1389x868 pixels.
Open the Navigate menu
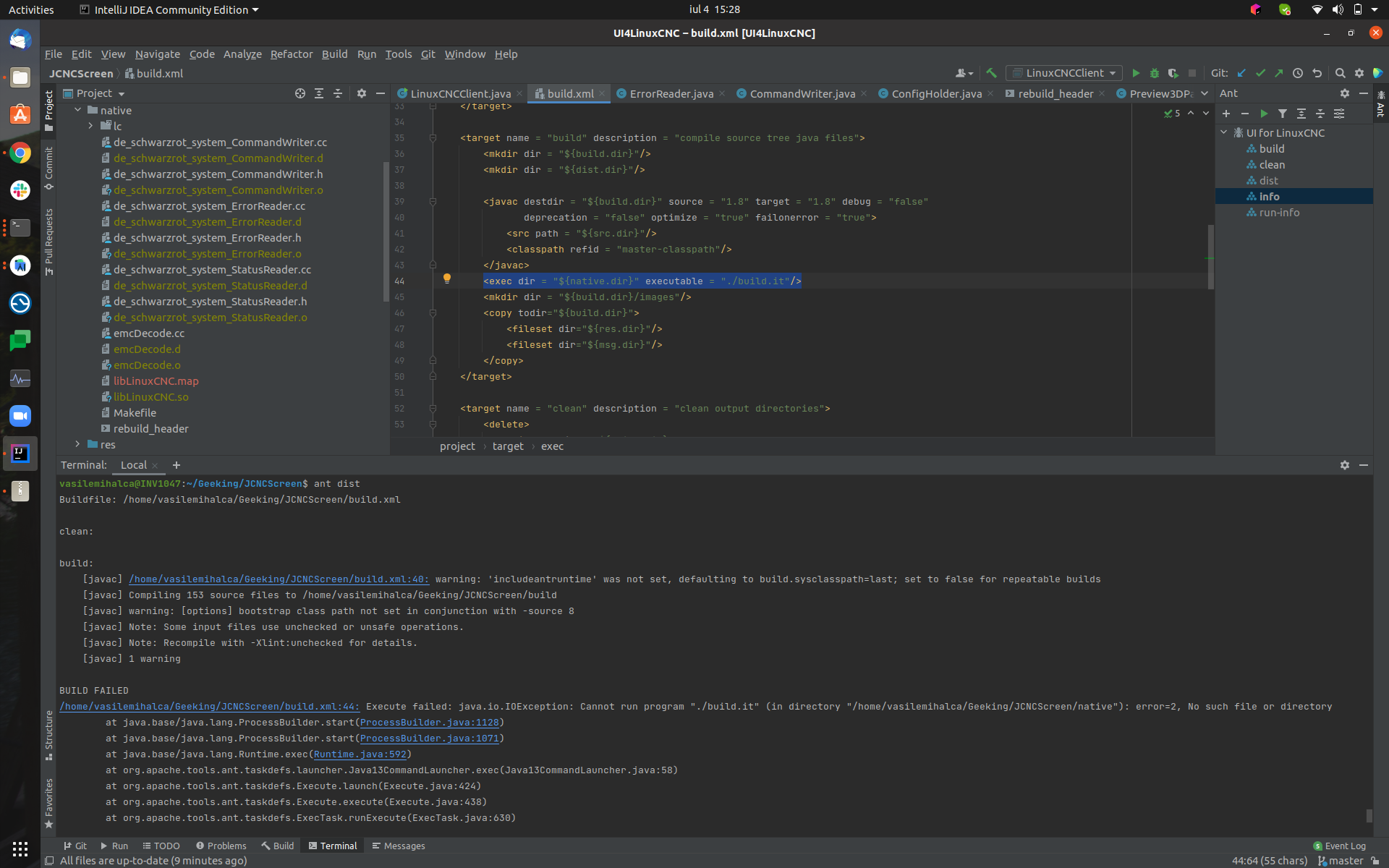(158, 54)
